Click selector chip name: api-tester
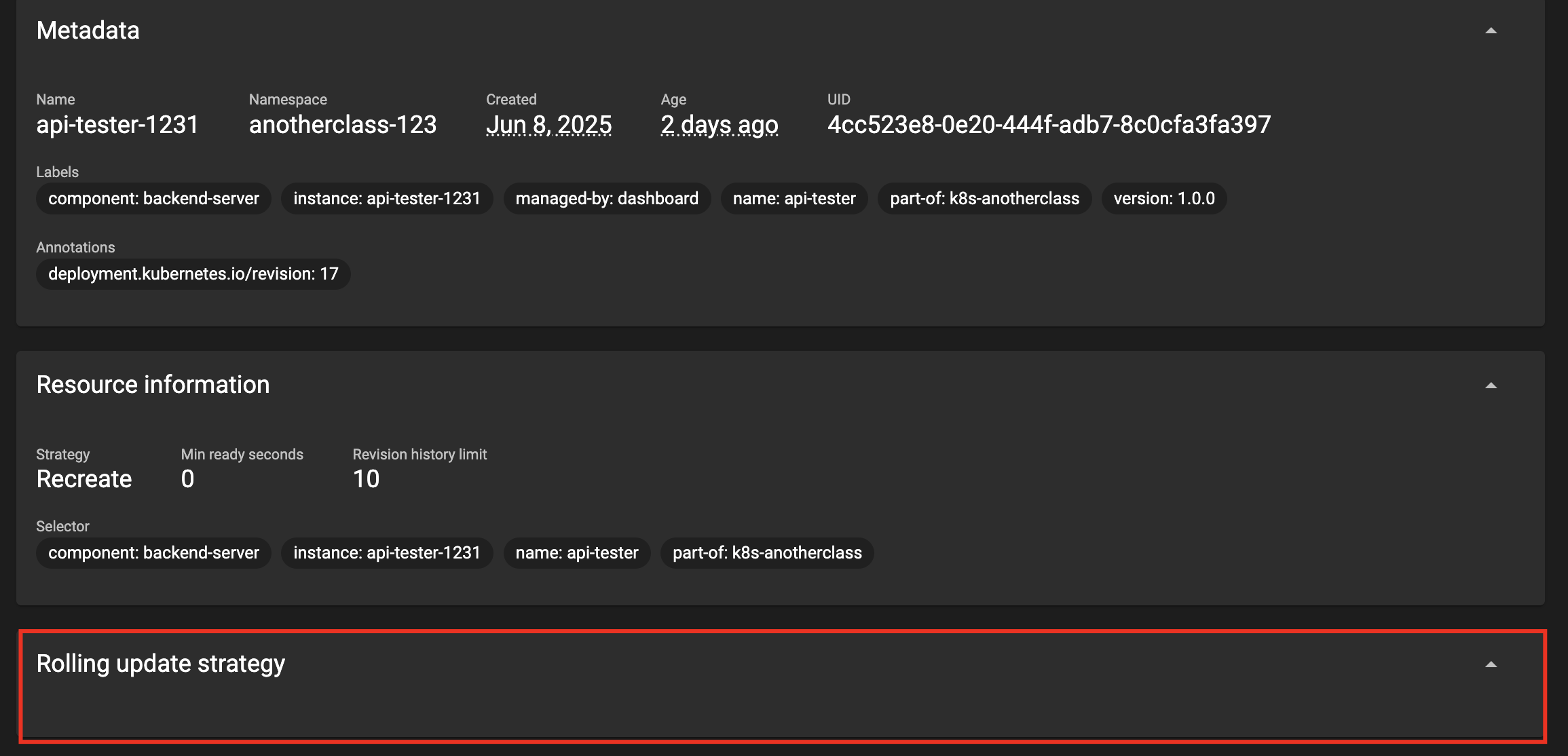The height and width of the screenshot is (756, 1568). (577, 553)
